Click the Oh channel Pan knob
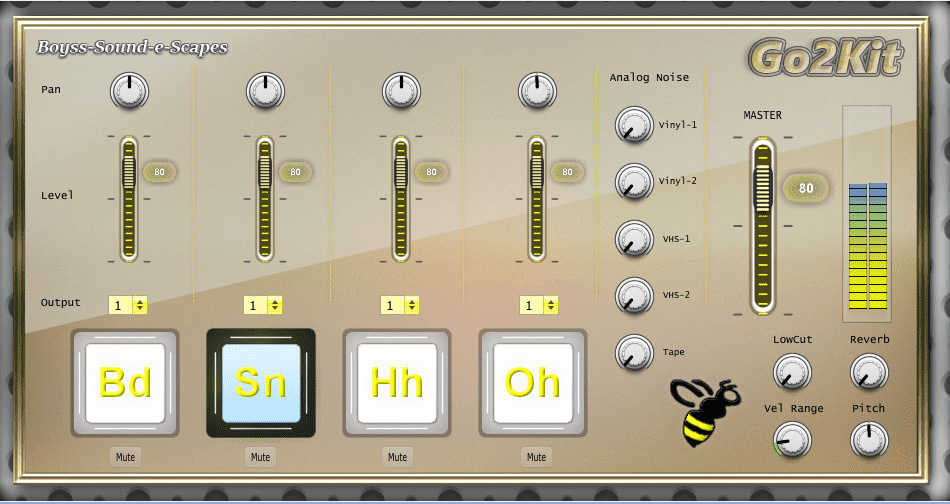This screenshot has width=950, height=504. point(537,91)
